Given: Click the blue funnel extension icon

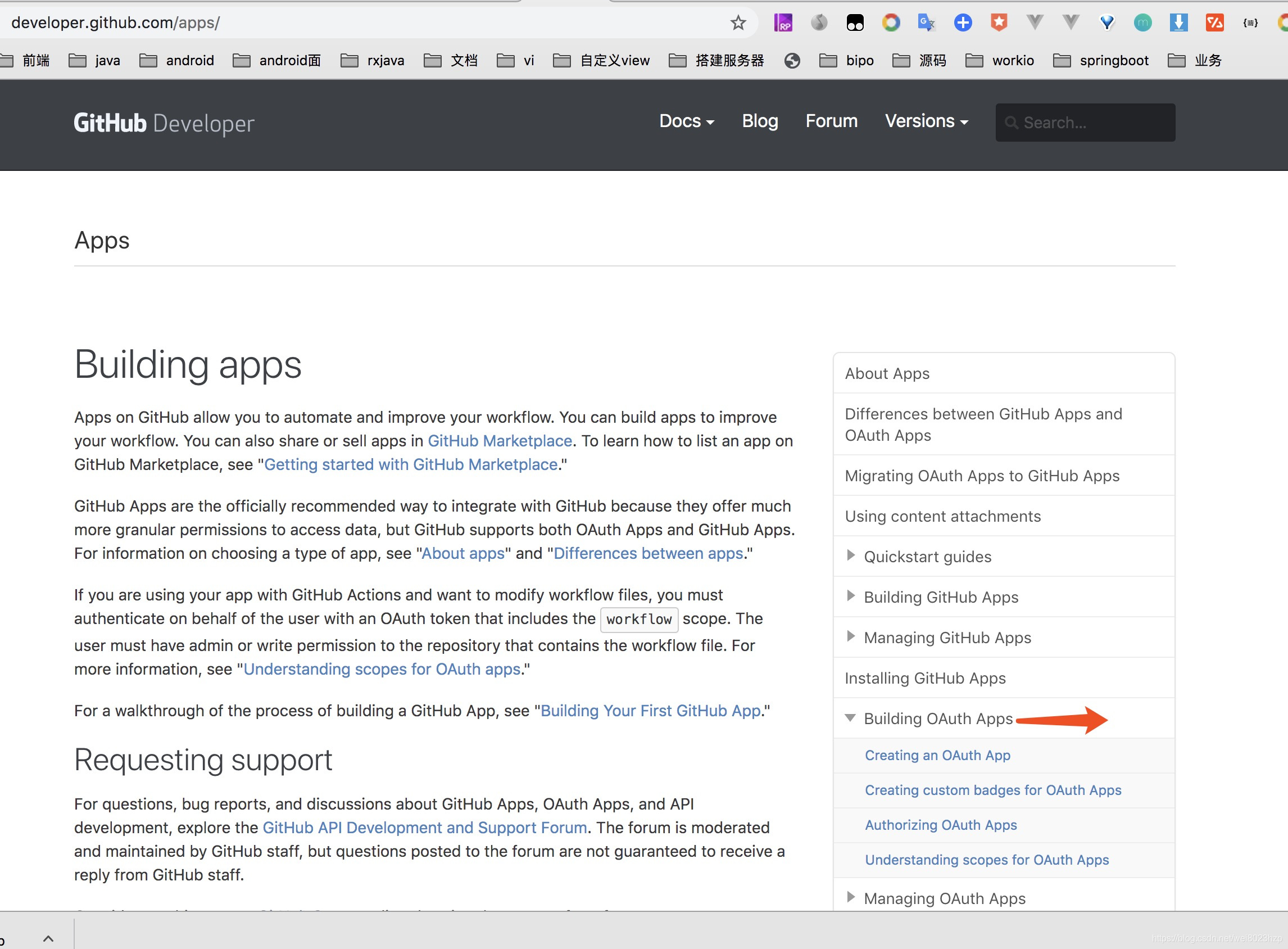Looking at the screenshot, I should pyautogui.click(x=1106, y=23).
